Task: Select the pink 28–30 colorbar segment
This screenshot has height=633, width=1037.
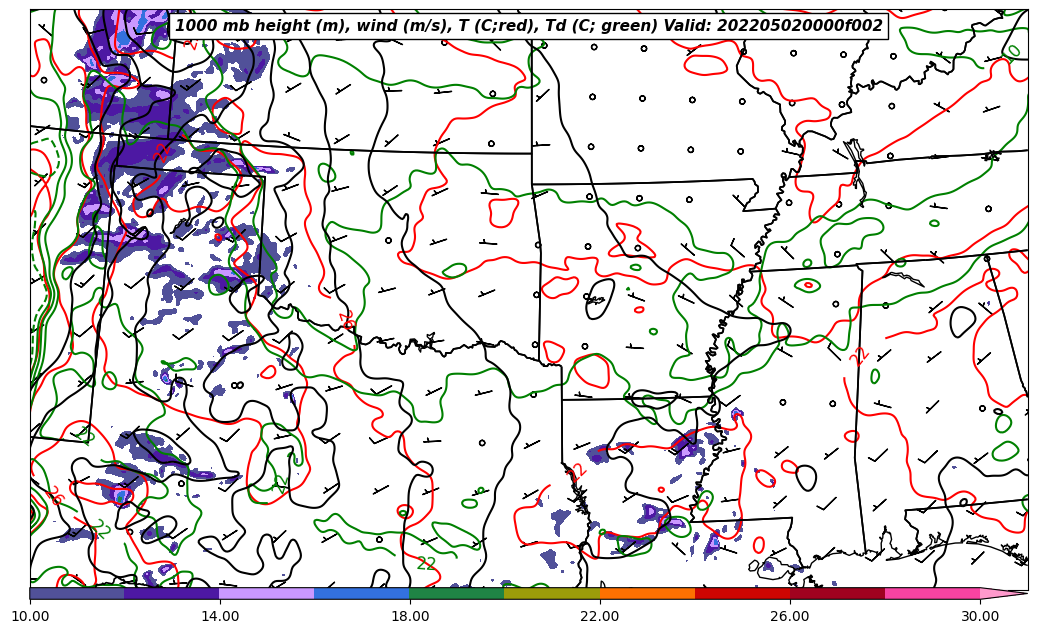Action: tap(933, 593)
